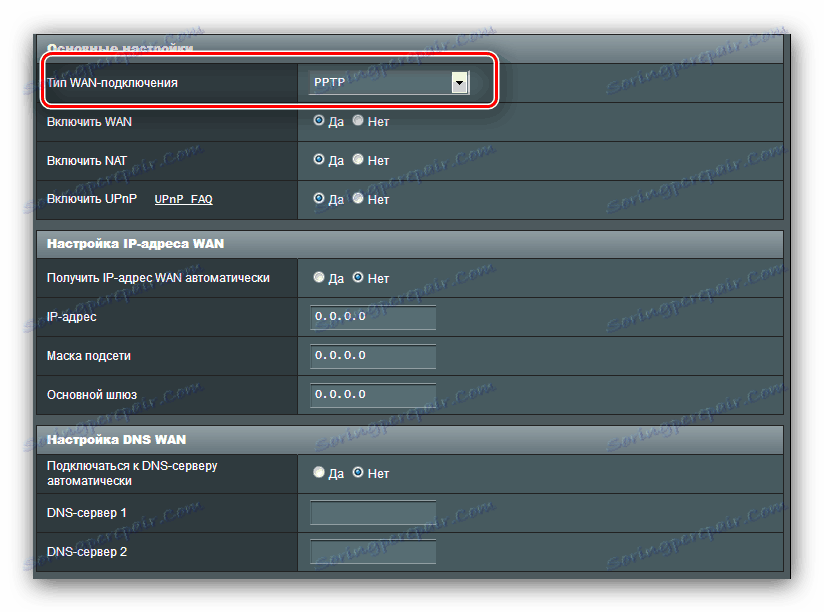Viewport: 824px width, 612px height.
Task: Click the Маска подсети label
Action: pos(89,356)
